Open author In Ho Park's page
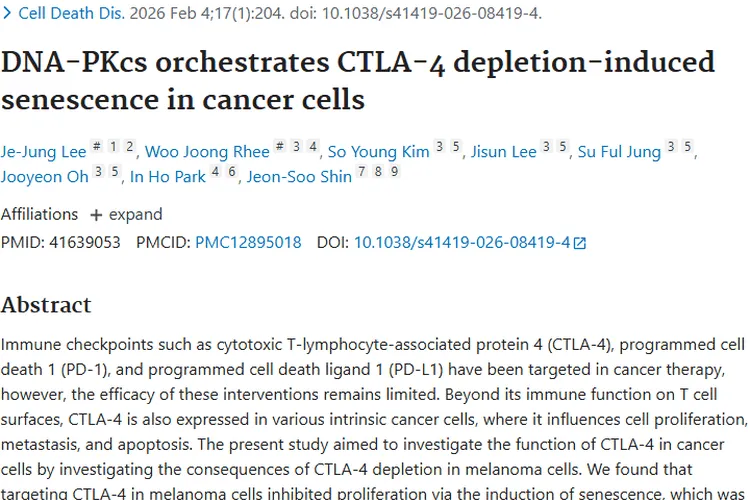750x500 pixels. 168,177
